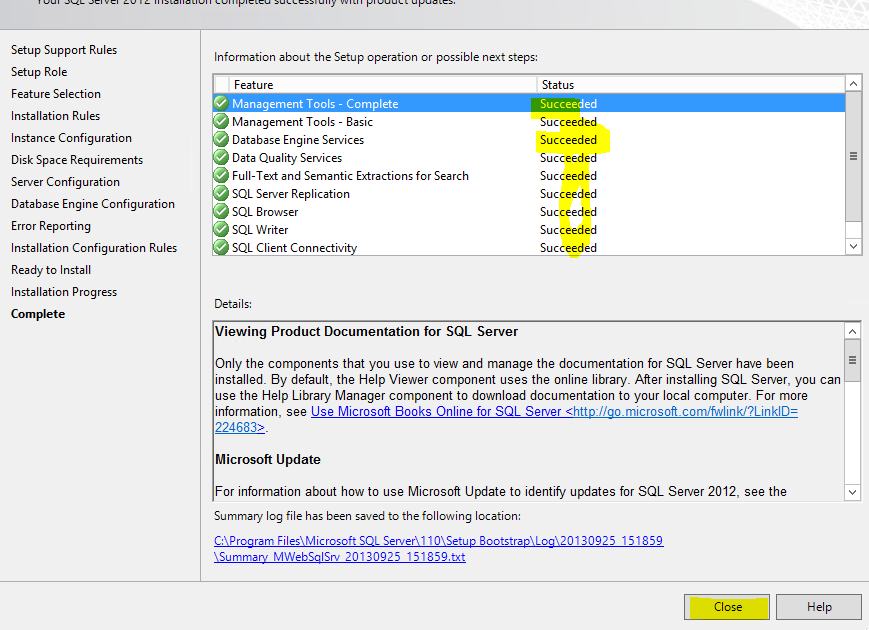Click Succeeded status of SQL Writer
869x630 pixels.
coord(568,229)
